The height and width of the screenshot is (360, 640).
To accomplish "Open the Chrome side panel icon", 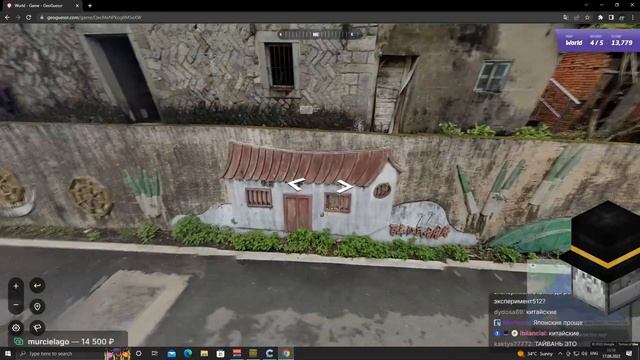I will tap(611, 18).
